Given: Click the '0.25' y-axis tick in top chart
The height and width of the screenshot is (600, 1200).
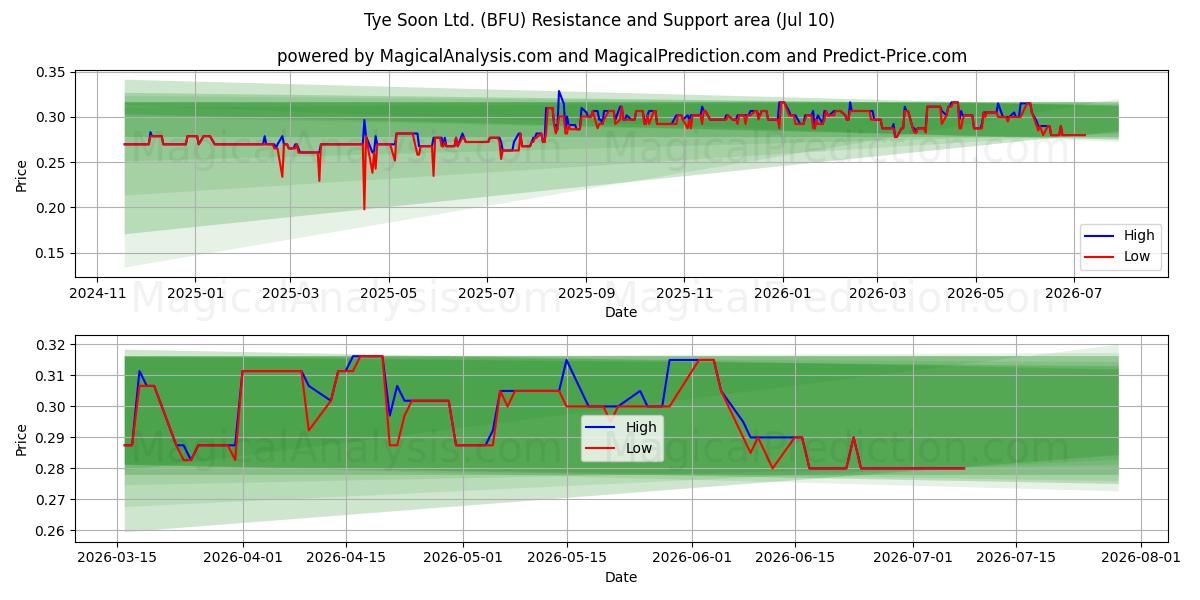Looking at the screenshot, I should coord(51,163).
